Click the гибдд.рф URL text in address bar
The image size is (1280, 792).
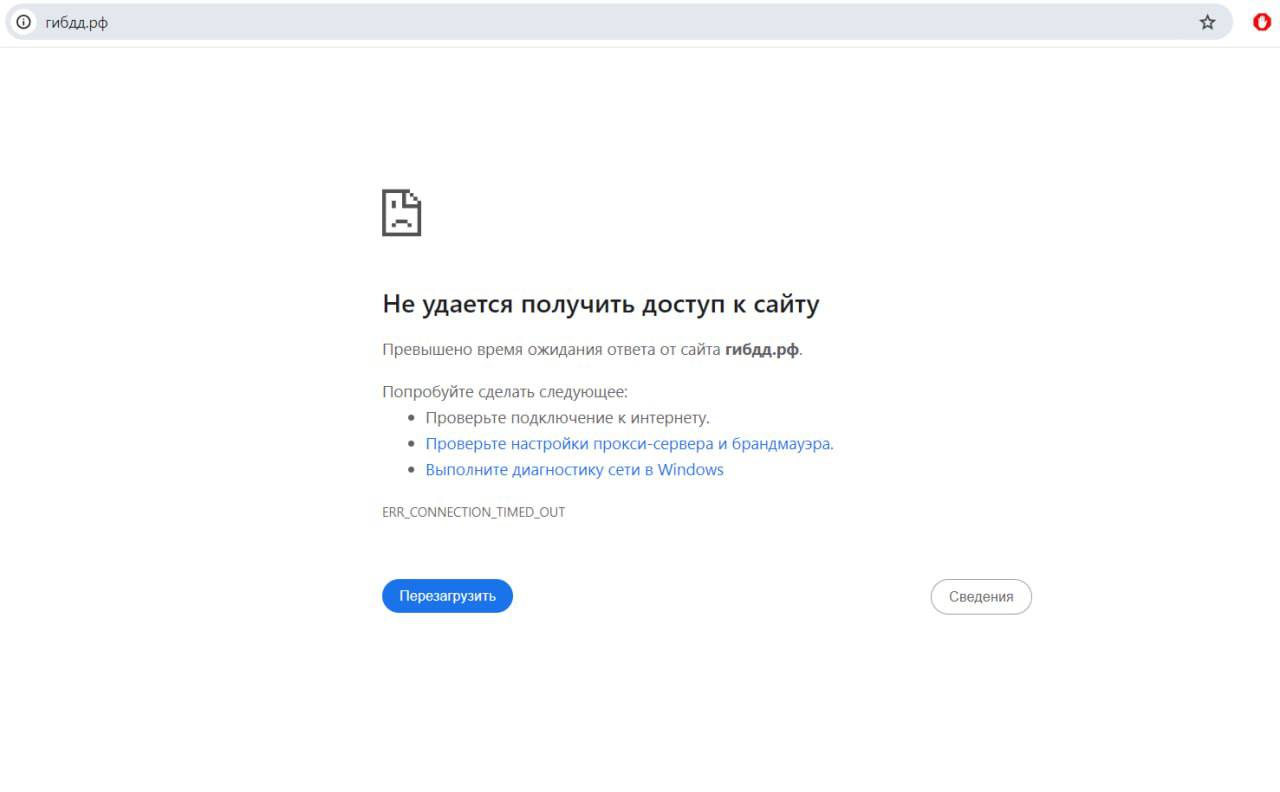tap(77, 22)
